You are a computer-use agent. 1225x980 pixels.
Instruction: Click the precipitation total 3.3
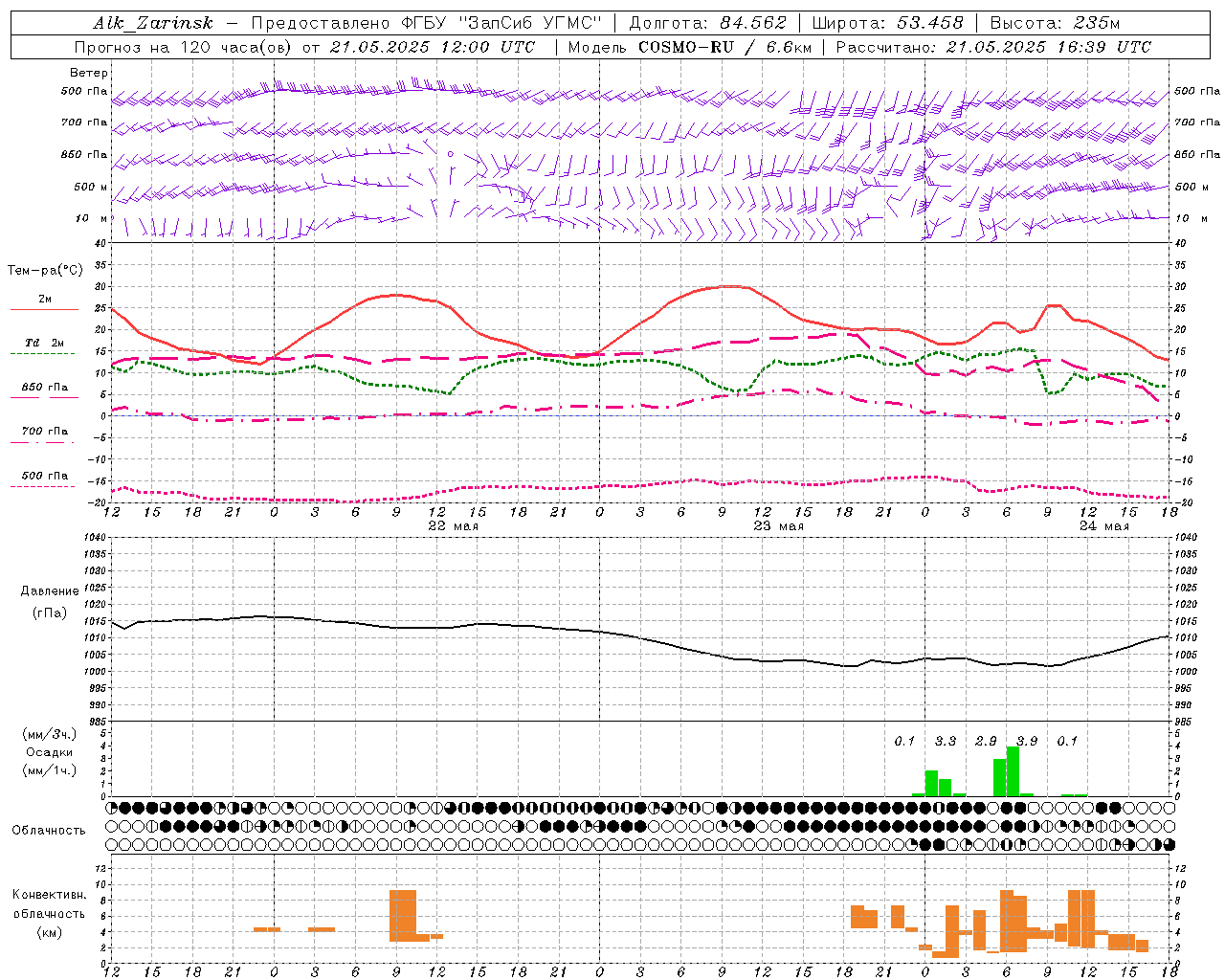tap(946, 741)
